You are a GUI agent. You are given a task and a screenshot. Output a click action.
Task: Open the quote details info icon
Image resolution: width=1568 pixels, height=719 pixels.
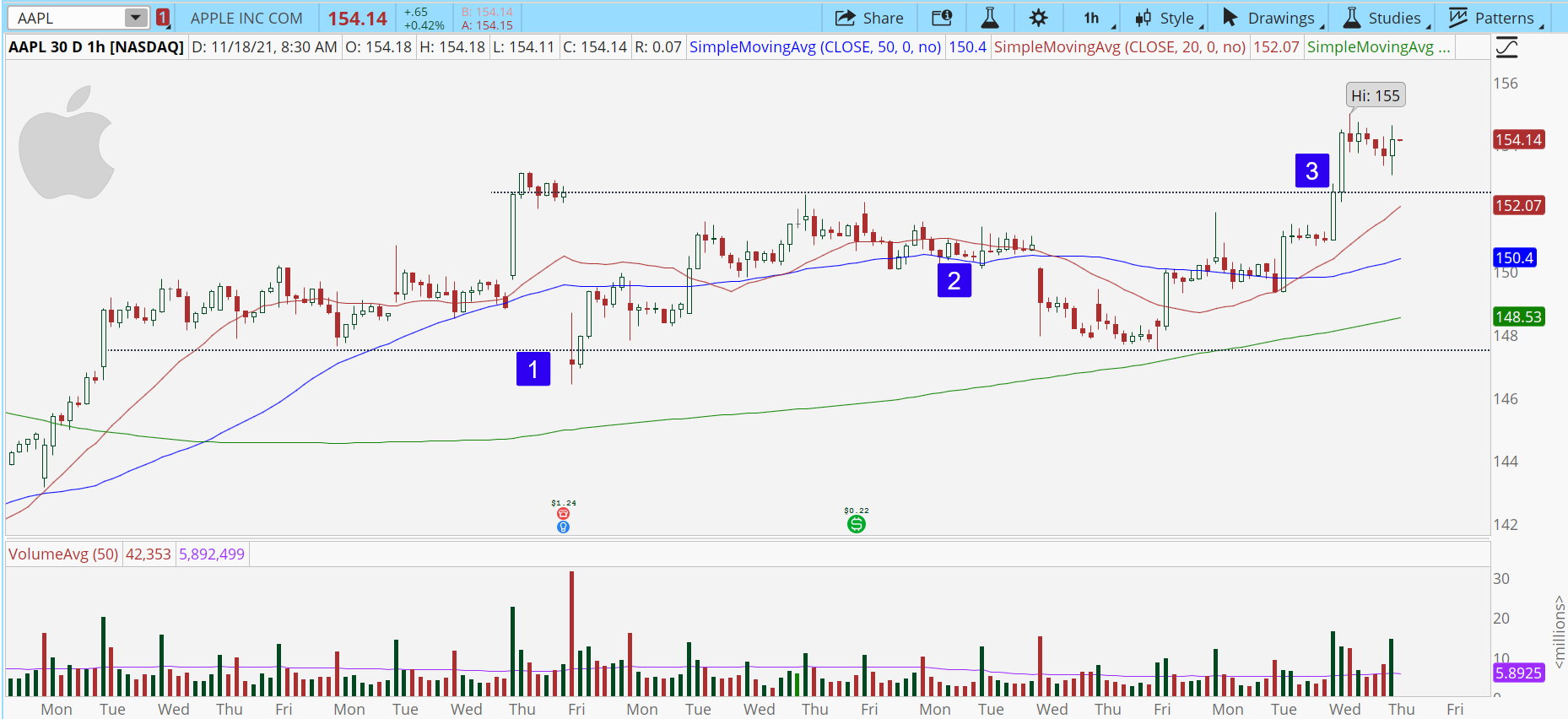click(942, 18)
